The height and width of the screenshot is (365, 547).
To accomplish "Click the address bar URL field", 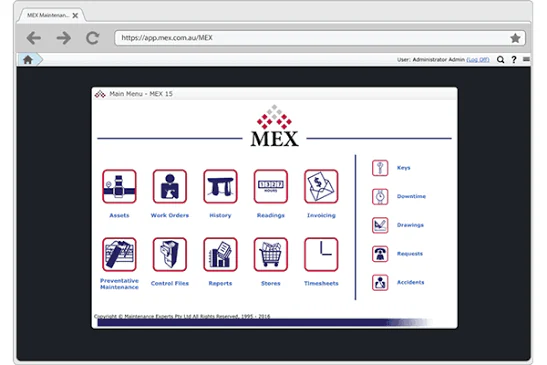I will pos(320,38).
